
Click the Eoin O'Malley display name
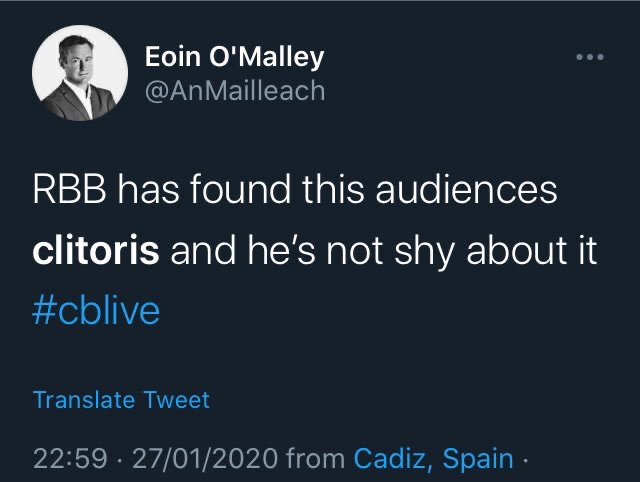234,57
